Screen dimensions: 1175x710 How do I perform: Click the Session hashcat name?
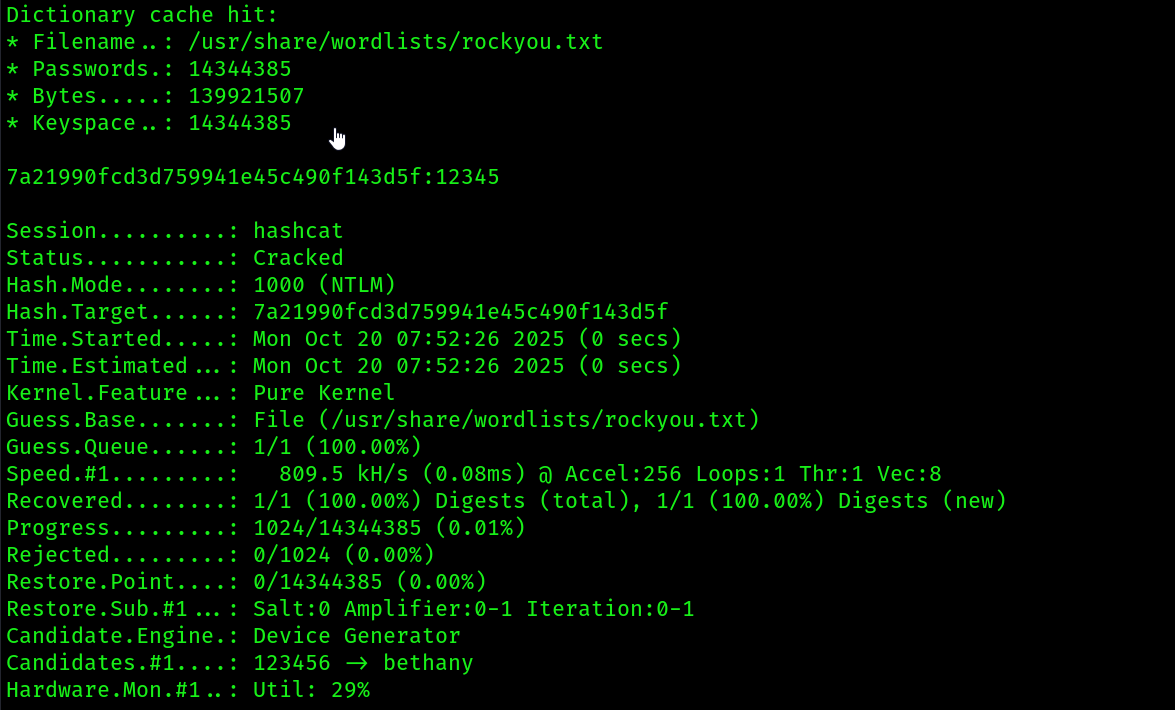[x=297, y=231]
